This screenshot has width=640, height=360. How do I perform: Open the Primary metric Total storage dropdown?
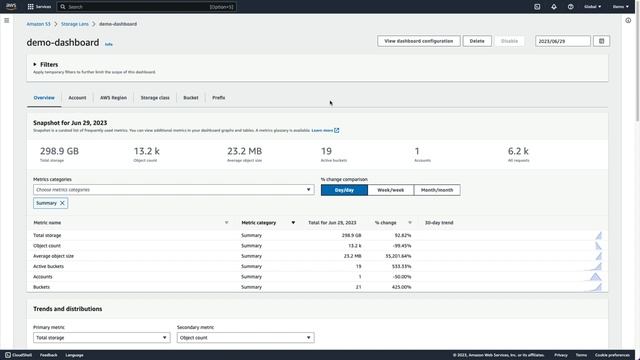[102, 338]
